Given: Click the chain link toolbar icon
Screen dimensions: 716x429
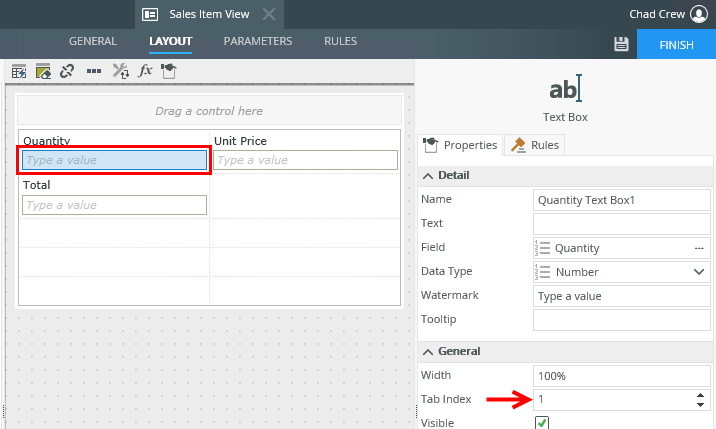Looking at the screenshot, I should pyautogui.click(x=67, y=71).
